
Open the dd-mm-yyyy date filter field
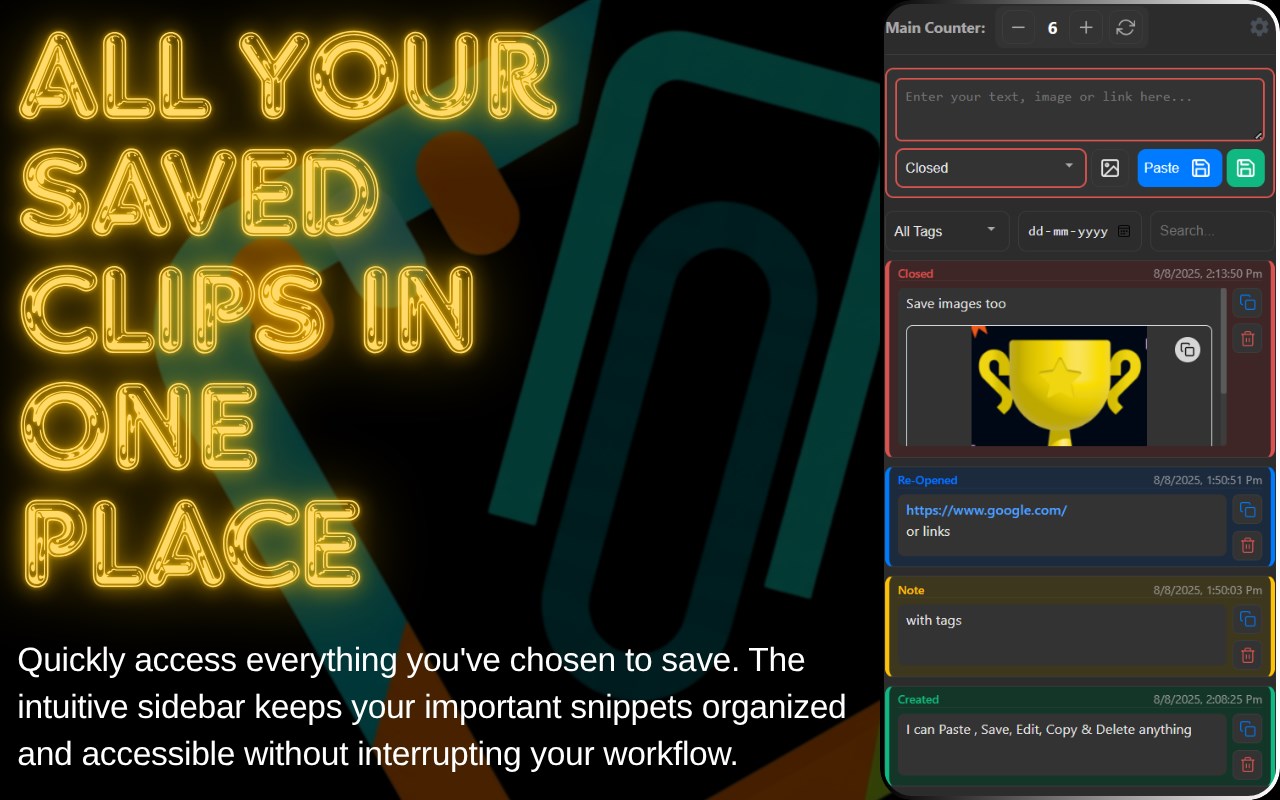pyautogui.click(x=1080, y=231)
